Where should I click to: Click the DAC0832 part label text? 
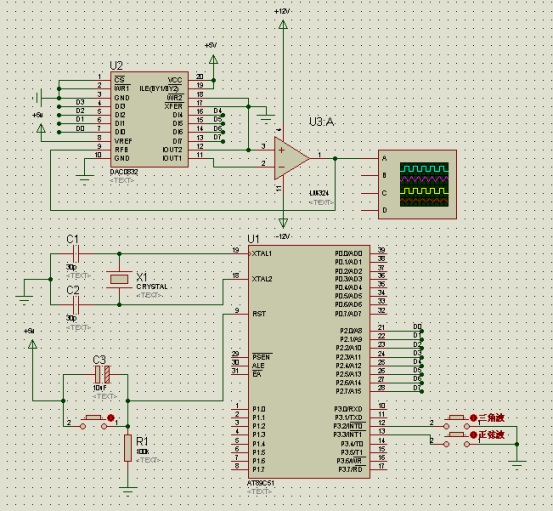124,172
